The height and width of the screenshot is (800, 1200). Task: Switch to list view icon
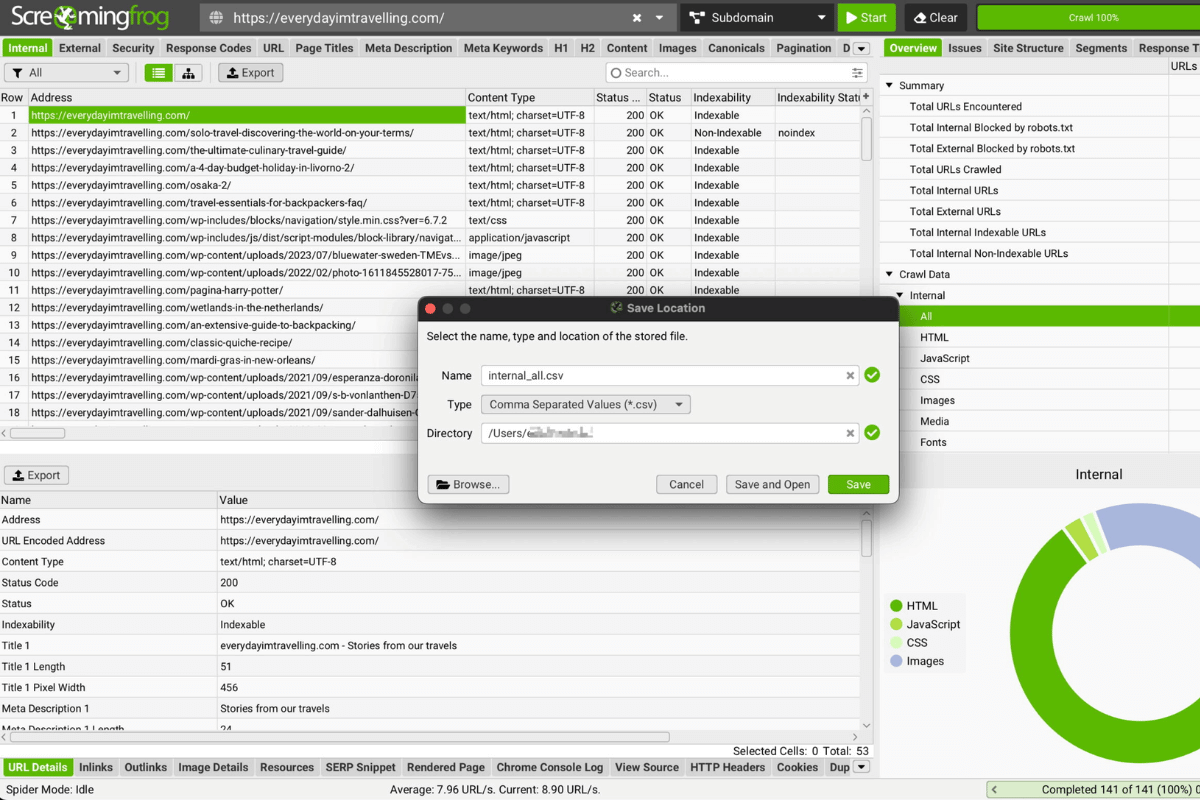coord(158,73)
